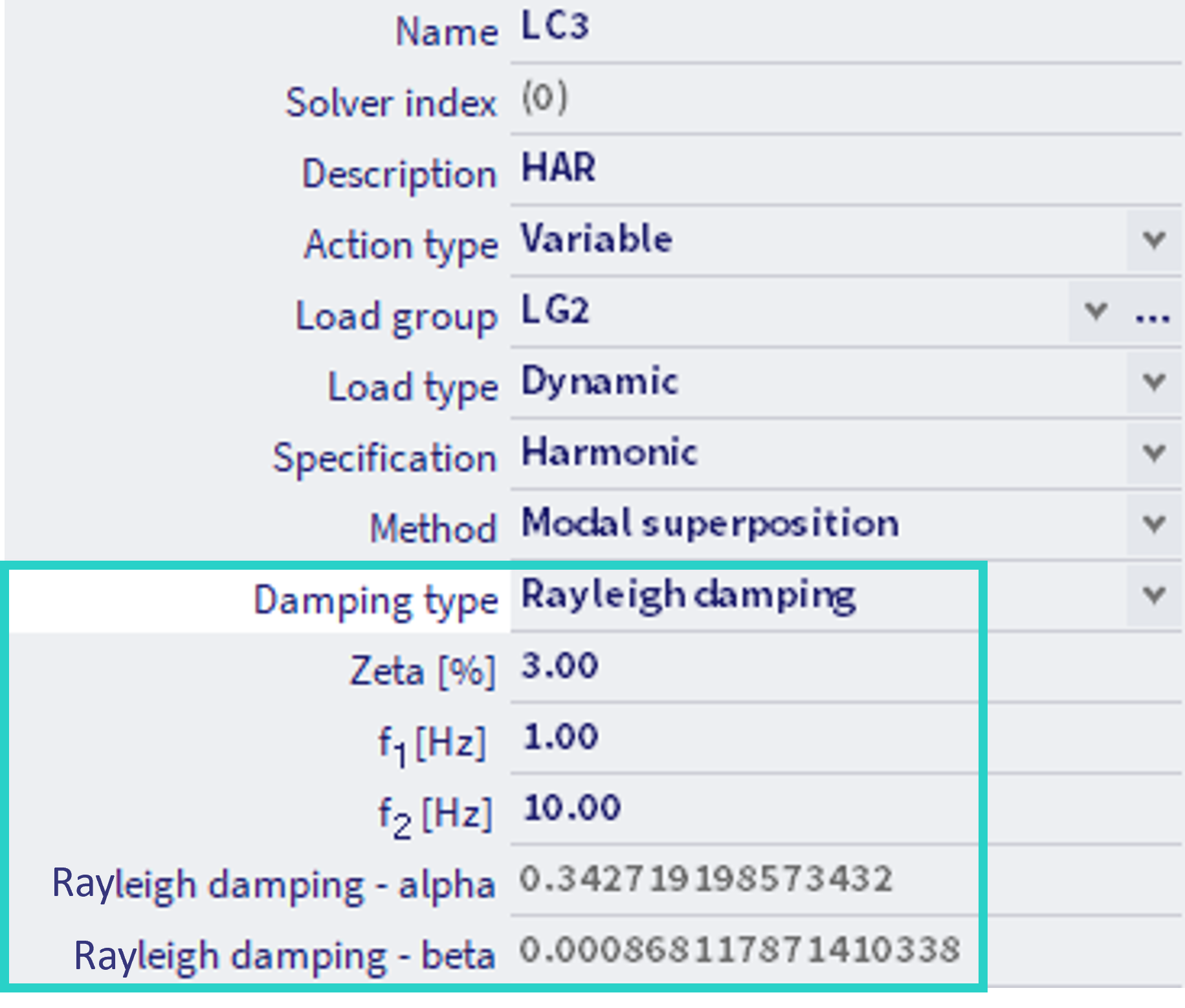
Task: Select the Rayleigh damping alpha value
Action: pos(699,879)
